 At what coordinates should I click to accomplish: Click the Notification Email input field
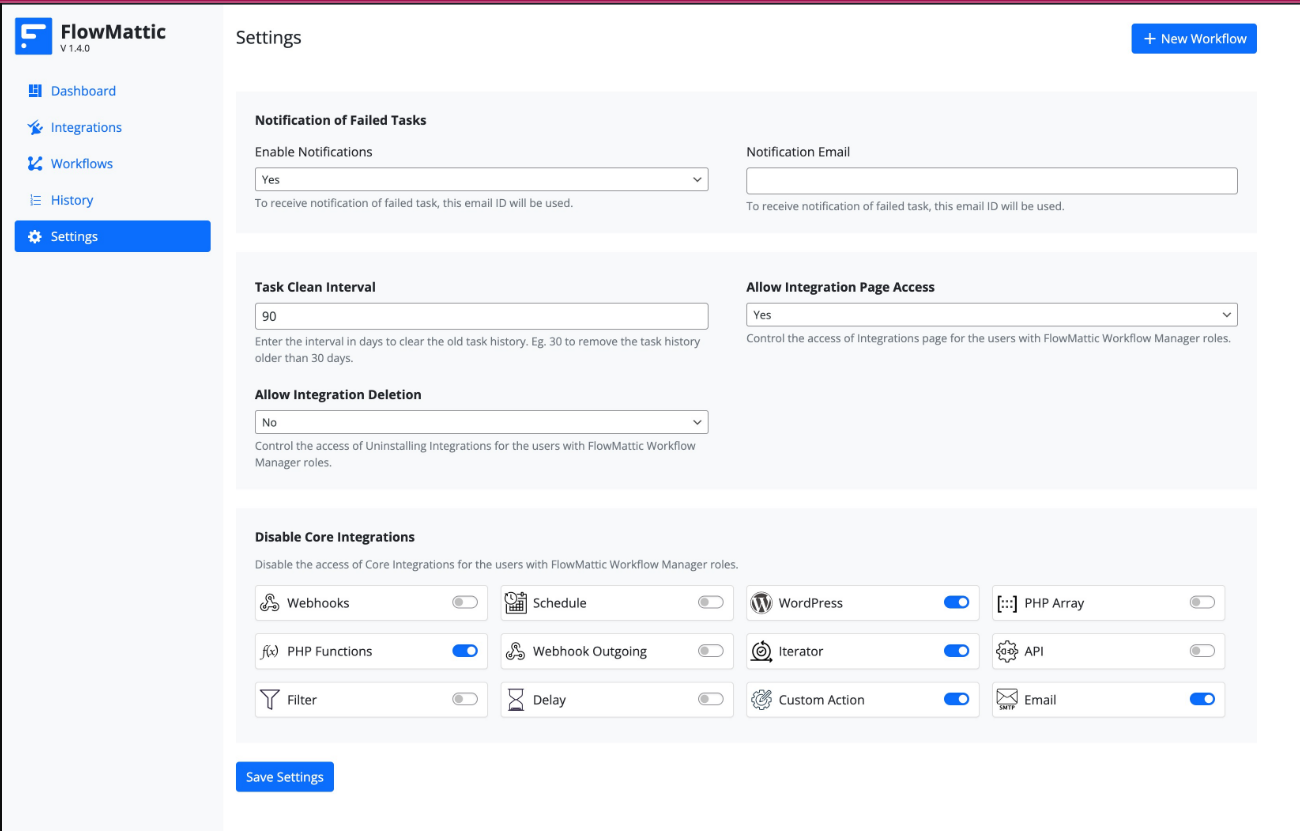coord(991,181)
